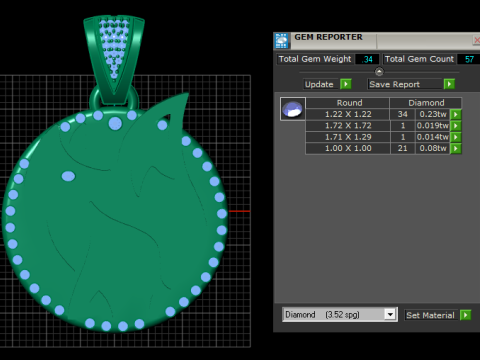Click the quantity 34 cell
The image size is (480, 360).
403,114
